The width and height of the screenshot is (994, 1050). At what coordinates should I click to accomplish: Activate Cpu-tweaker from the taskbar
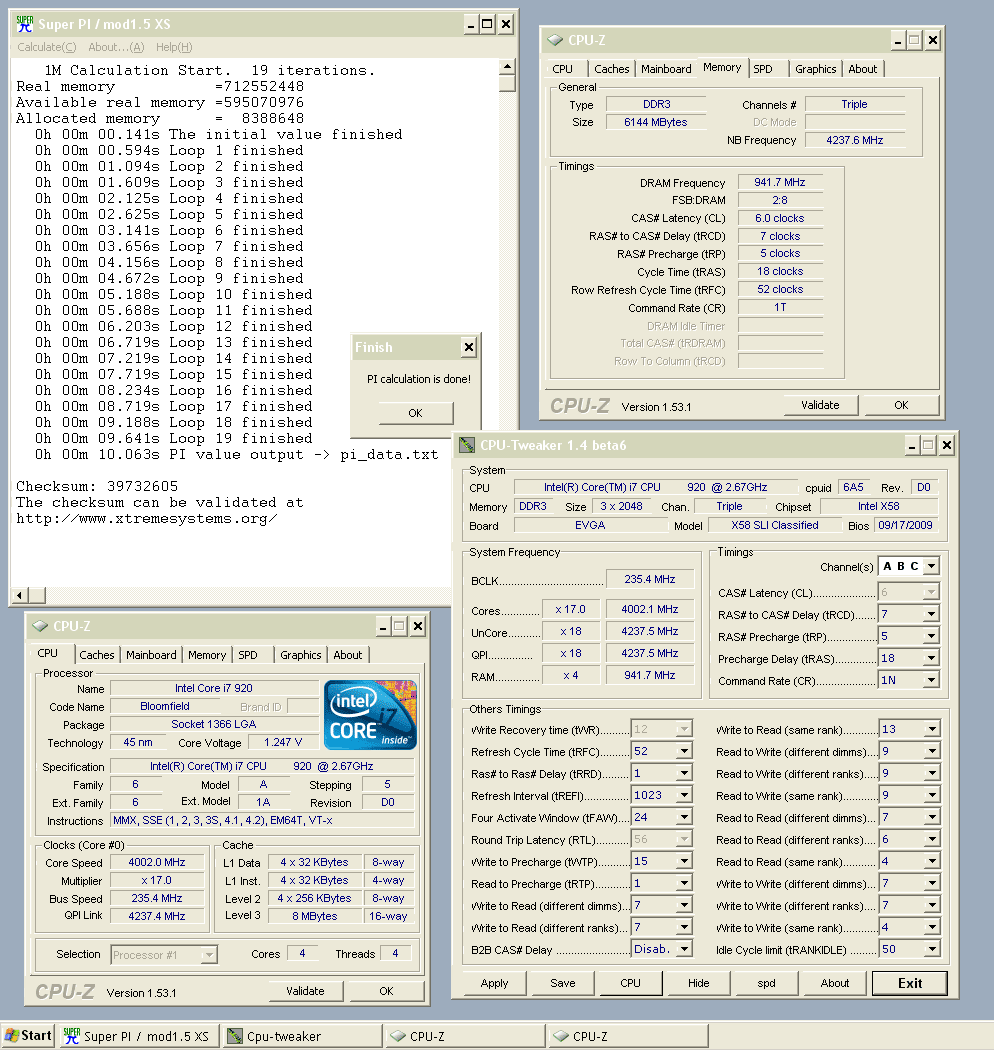(x=303, y=1036)
